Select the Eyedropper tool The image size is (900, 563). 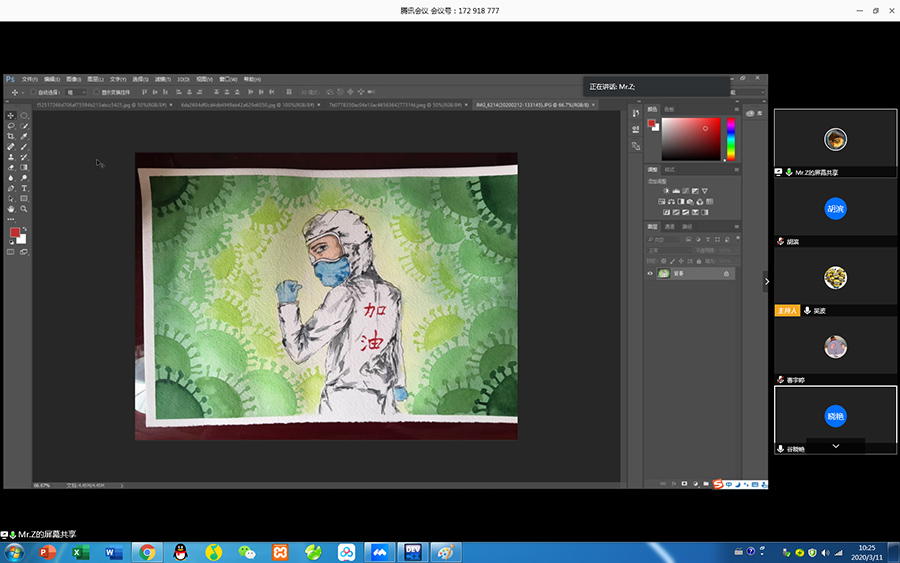coord(24,136)
